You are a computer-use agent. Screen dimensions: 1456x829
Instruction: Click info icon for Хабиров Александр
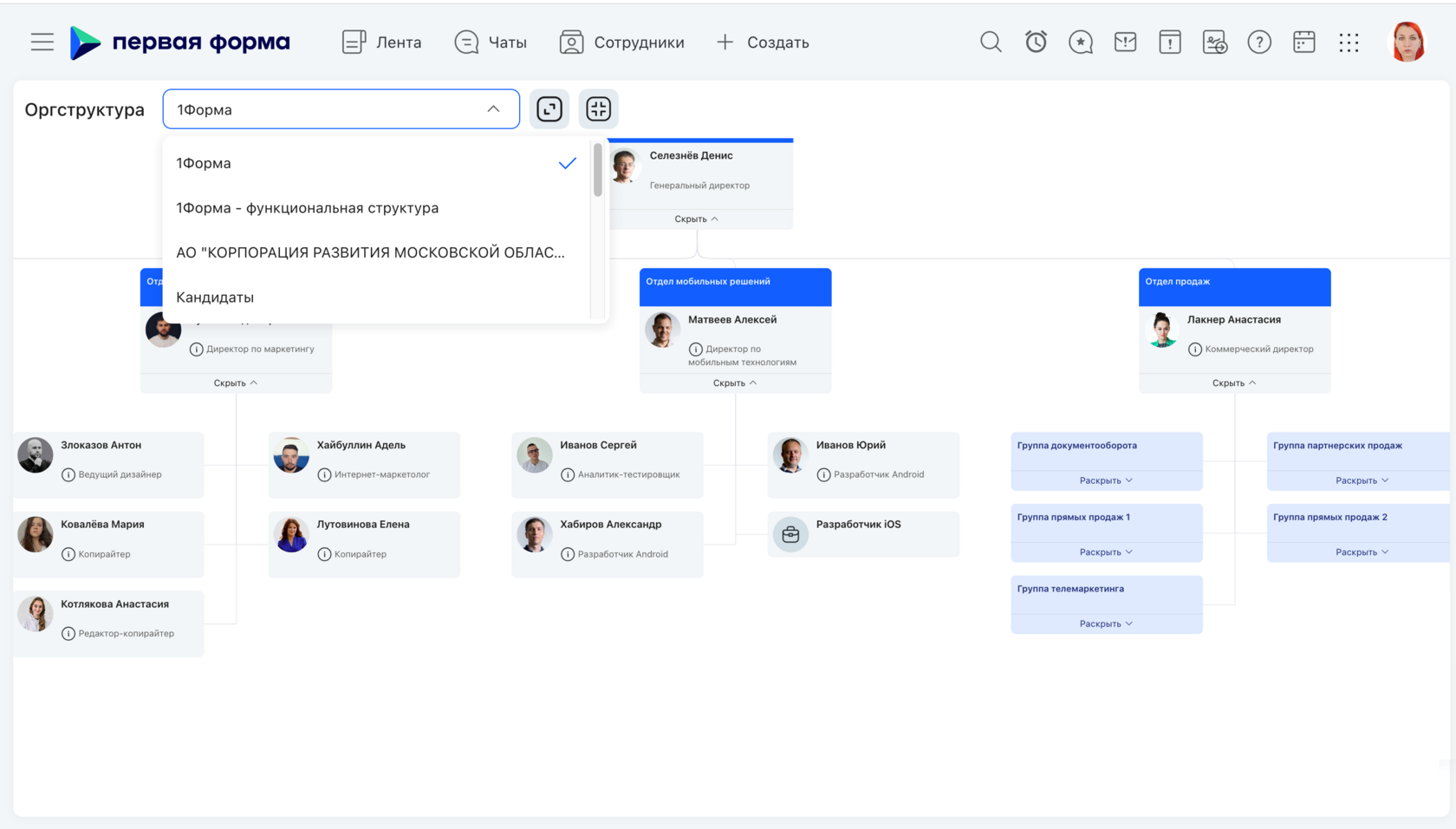tap(568, 554)
